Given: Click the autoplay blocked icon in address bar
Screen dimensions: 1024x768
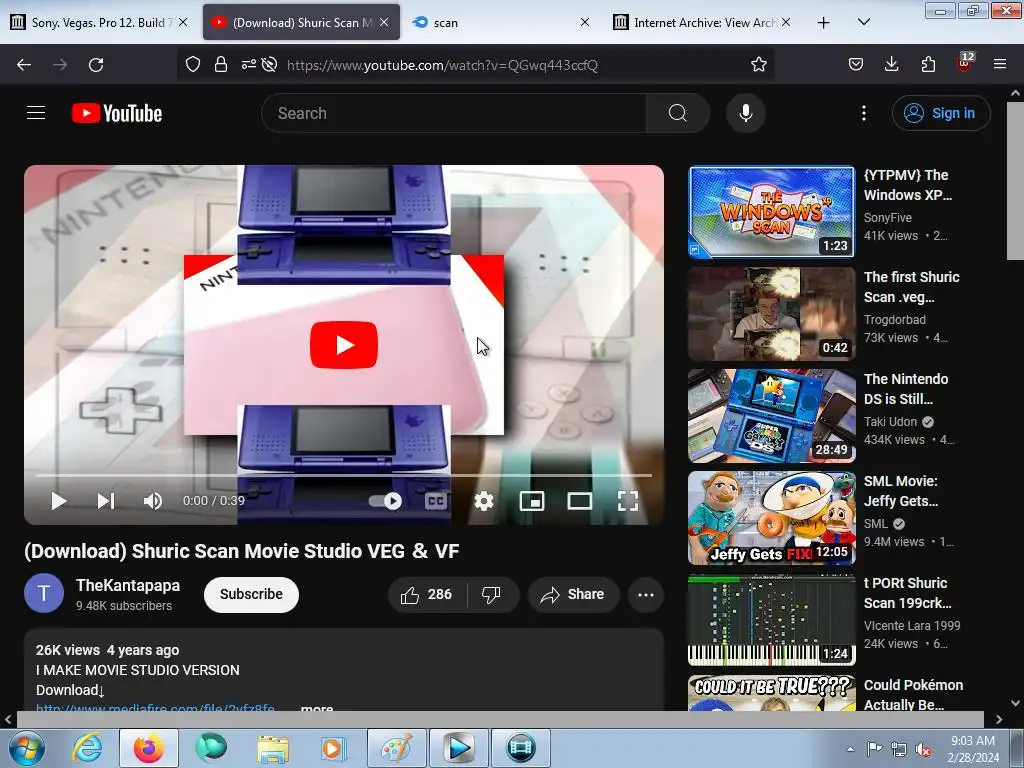Looking at the screenshot, I should pos(269,65).
